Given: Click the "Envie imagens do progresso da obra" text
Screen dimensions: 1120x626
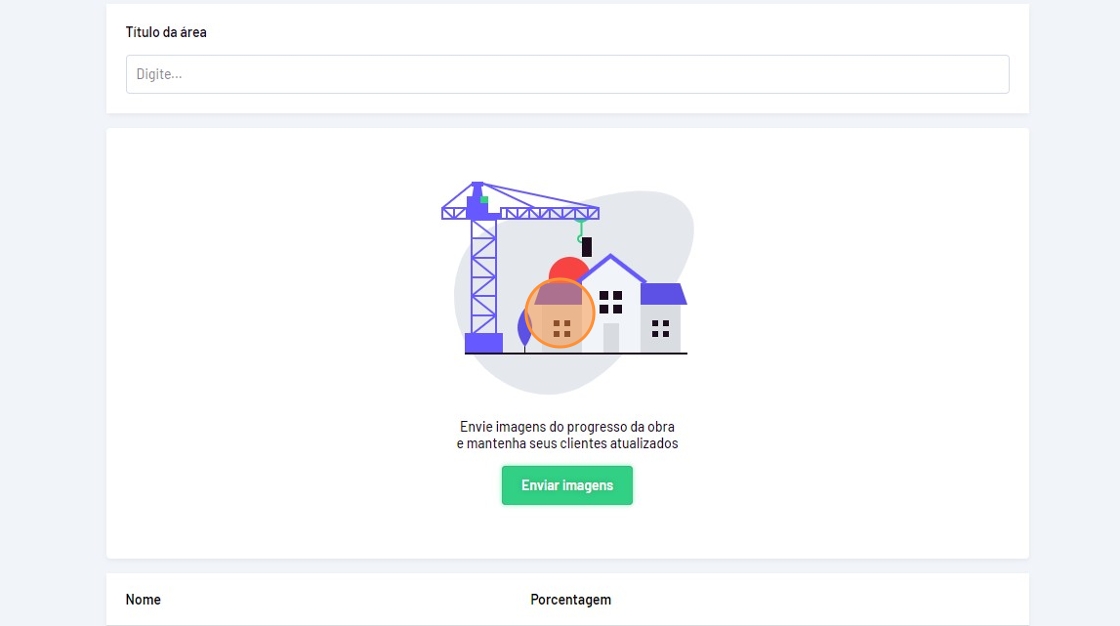Looking at the screenshot, I should [x=567, y=427].
